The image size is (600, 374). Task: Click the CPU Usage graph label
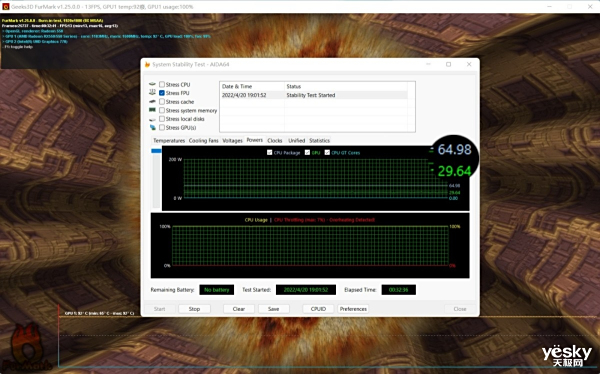[x=256, y=220]
